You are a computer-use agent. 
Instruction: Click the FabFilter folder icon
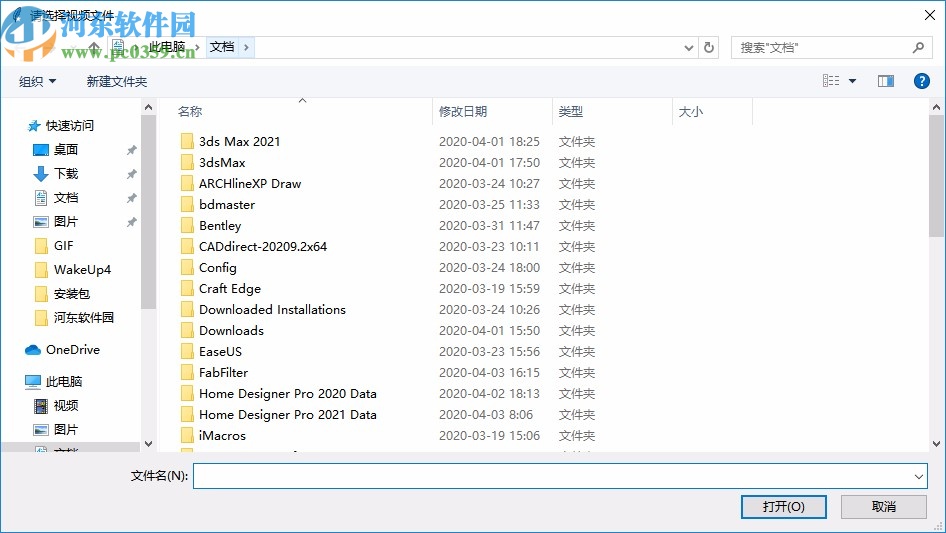tap(187, 372)
